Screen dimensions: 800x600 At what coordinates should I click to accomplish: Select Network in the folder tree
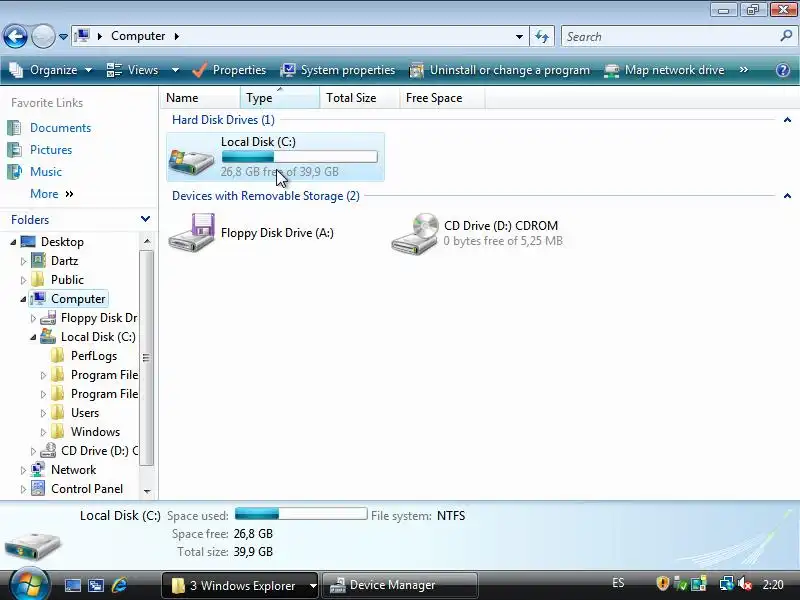coord(73,469)
